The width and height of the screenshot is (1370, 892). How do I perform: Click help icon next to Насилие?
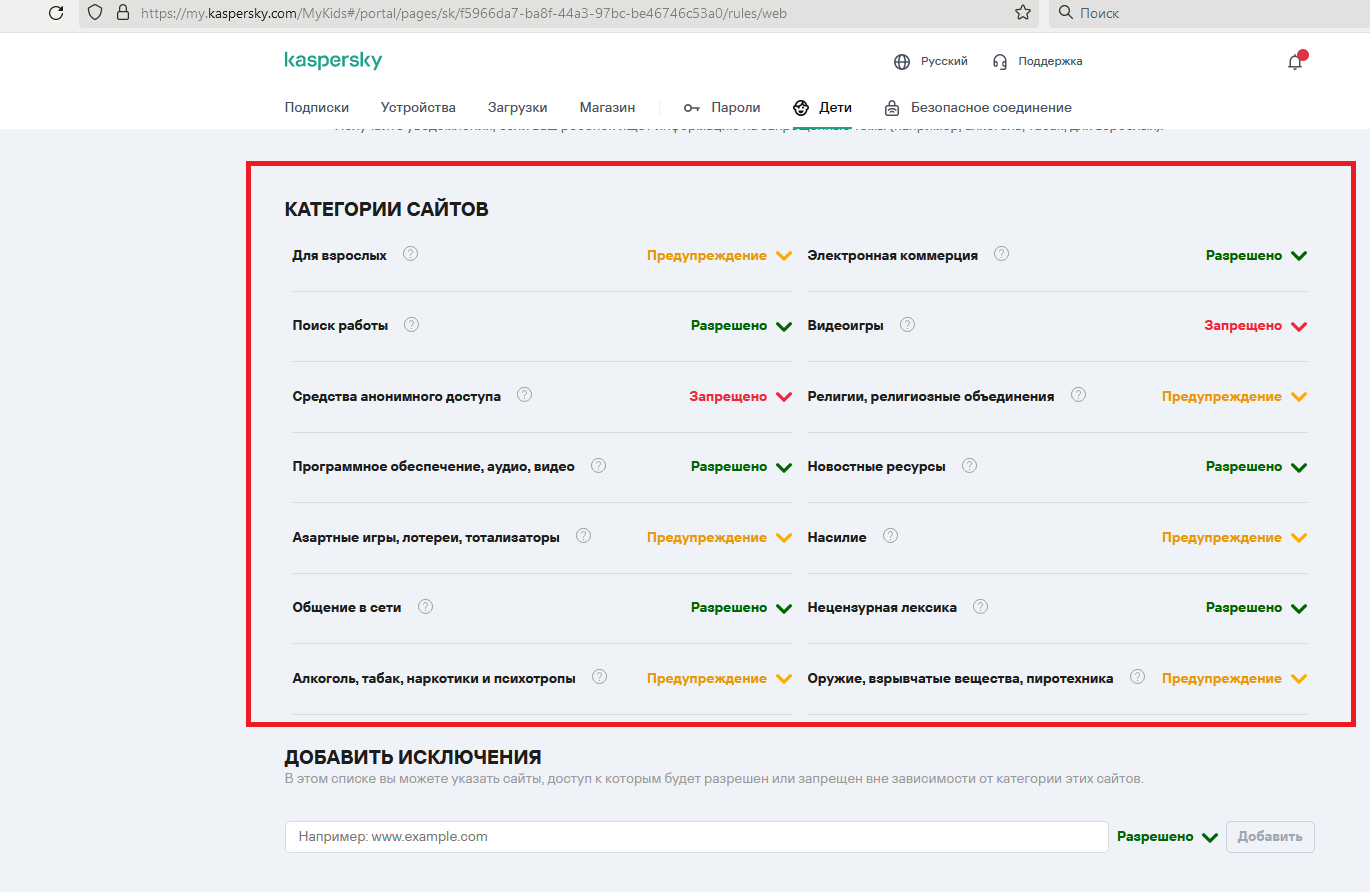point(890,536)
